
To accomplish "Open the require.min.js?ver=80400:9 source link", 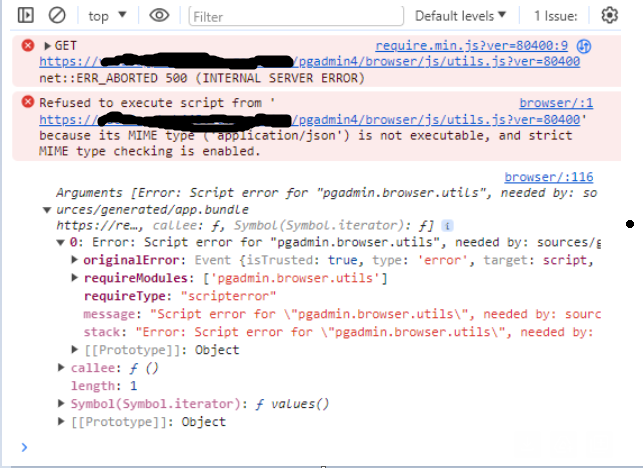I will (471, 46).
